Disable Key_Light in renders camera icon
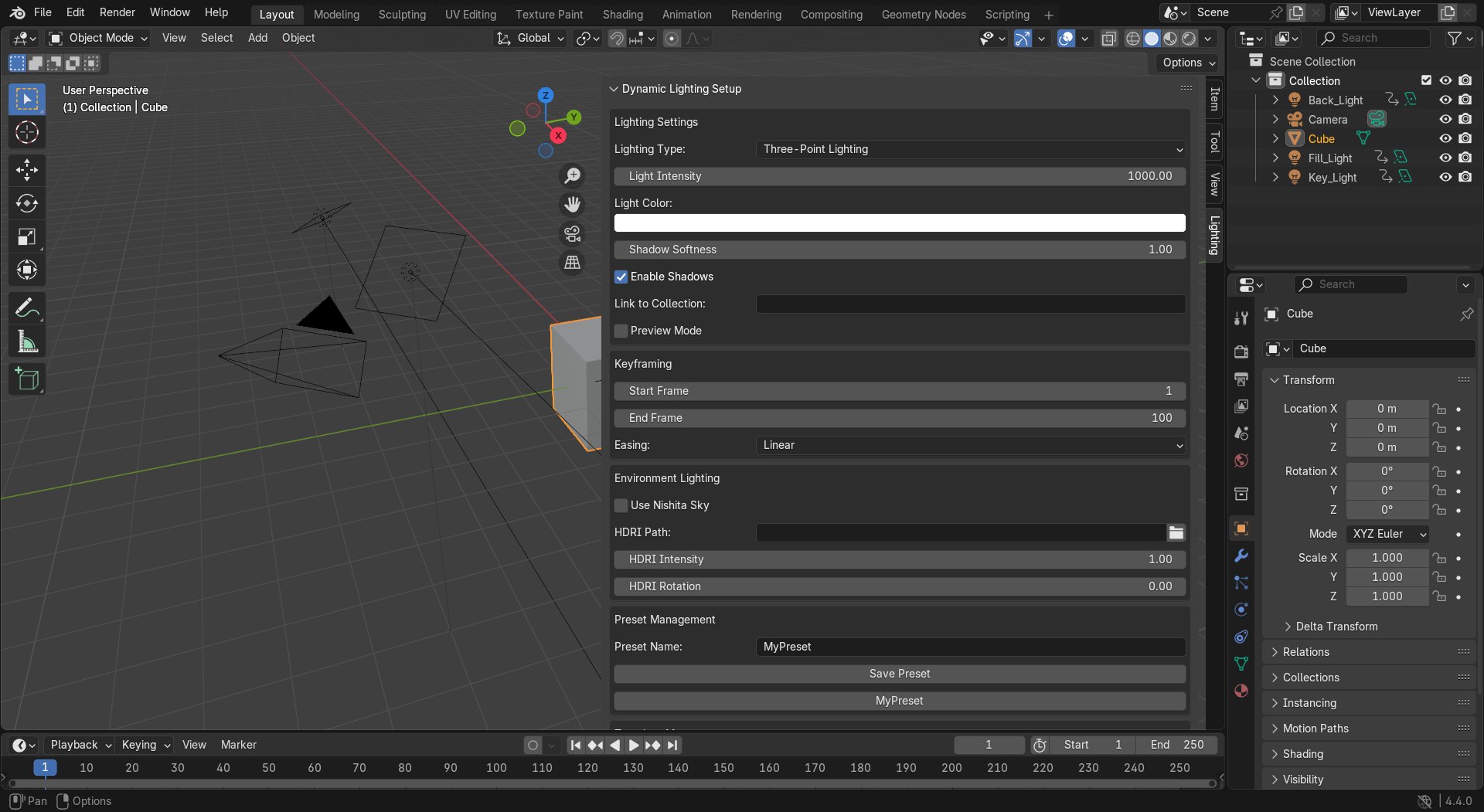This screenshot has height=812, width=1484. [1465, 177]
